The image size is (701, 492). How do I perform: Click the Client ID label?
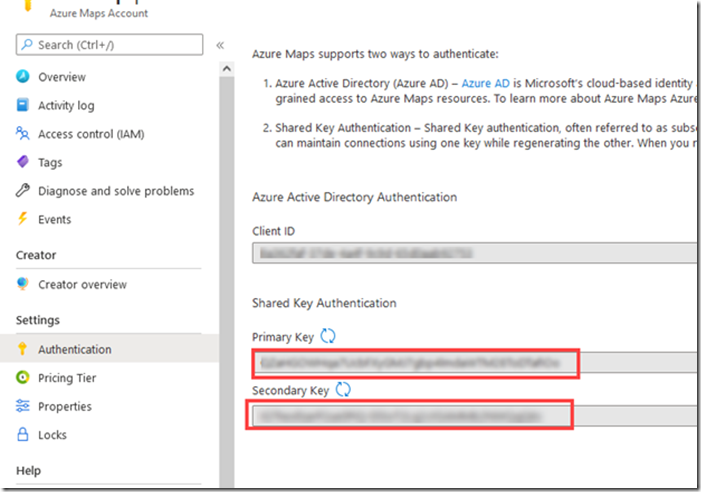[x=274, y=231]
